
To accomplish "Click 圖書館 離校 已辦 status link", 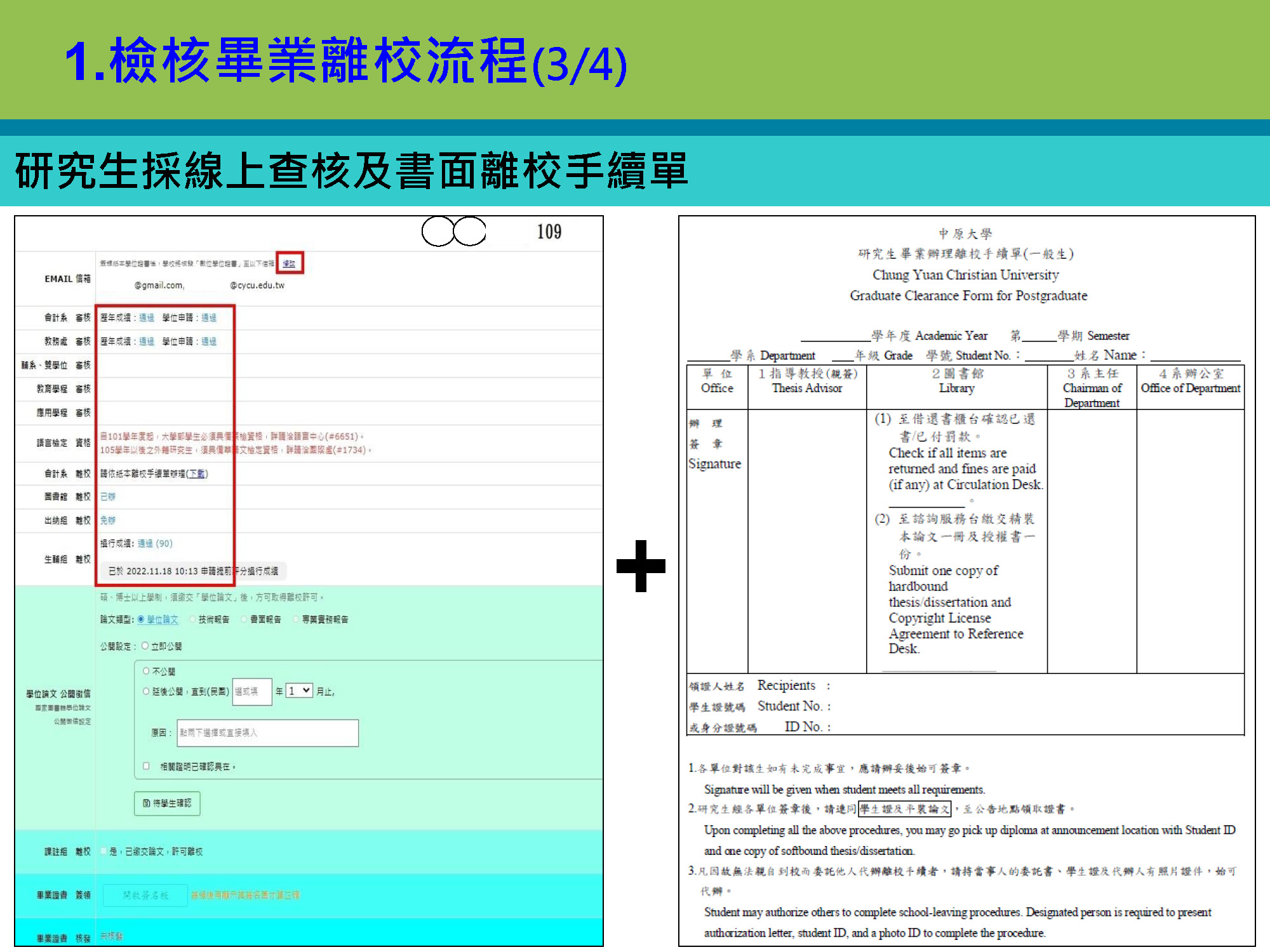I will (108, 496).
